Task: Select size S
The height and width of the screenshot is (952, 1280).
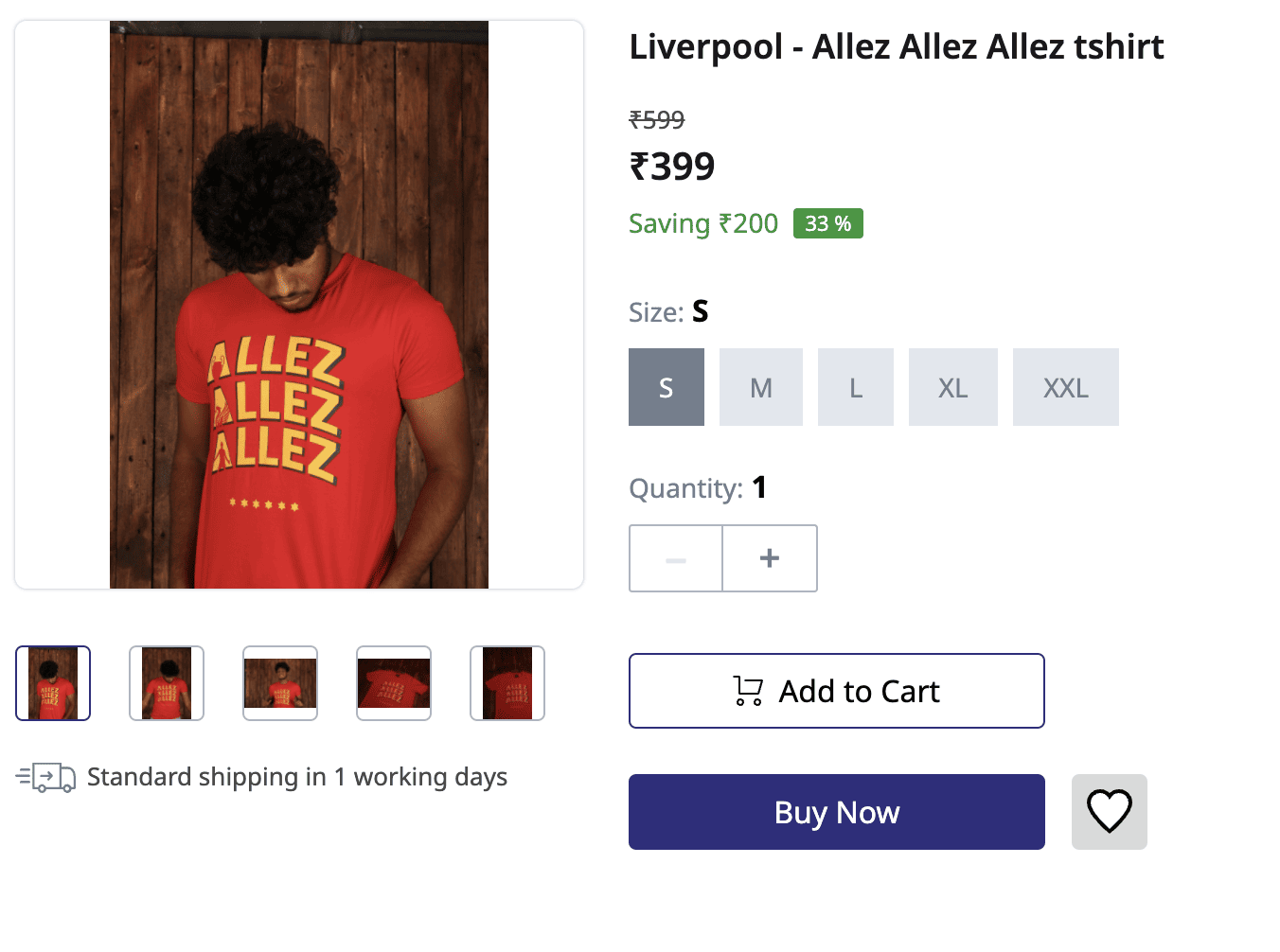Action: (x=667, y=387)
